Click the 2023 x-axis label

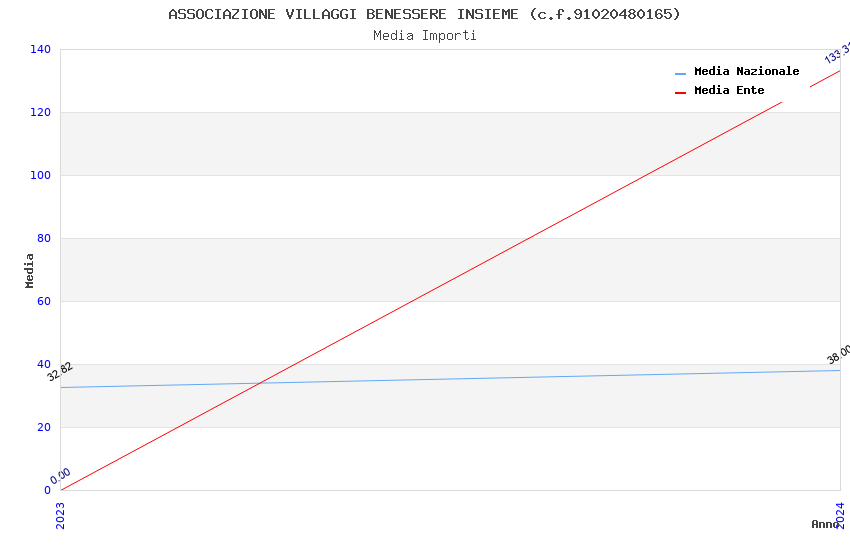(60, 515)
